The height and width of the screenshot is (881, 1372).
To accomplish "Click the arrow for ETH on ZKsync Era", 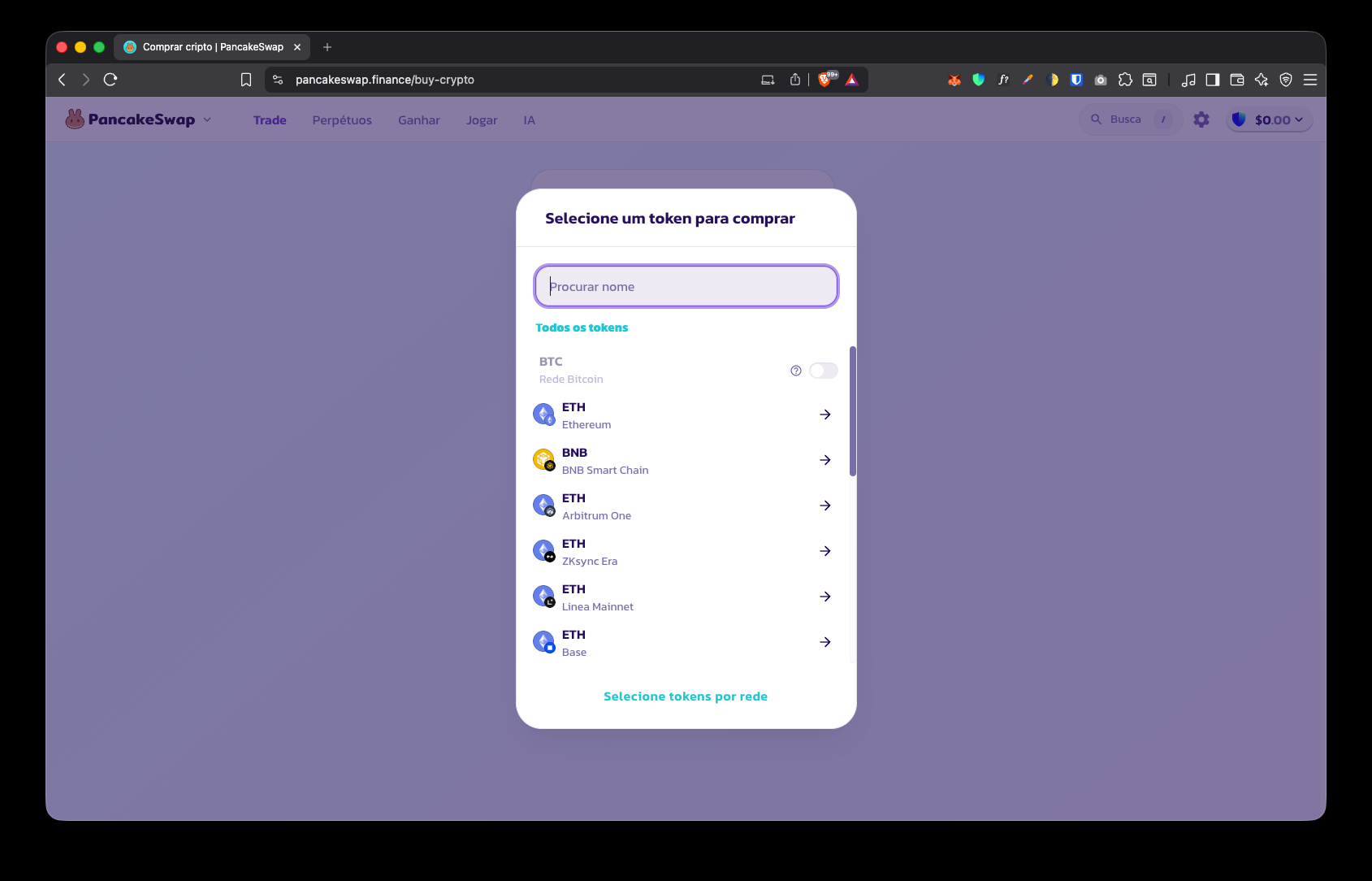I will point(825,551).
